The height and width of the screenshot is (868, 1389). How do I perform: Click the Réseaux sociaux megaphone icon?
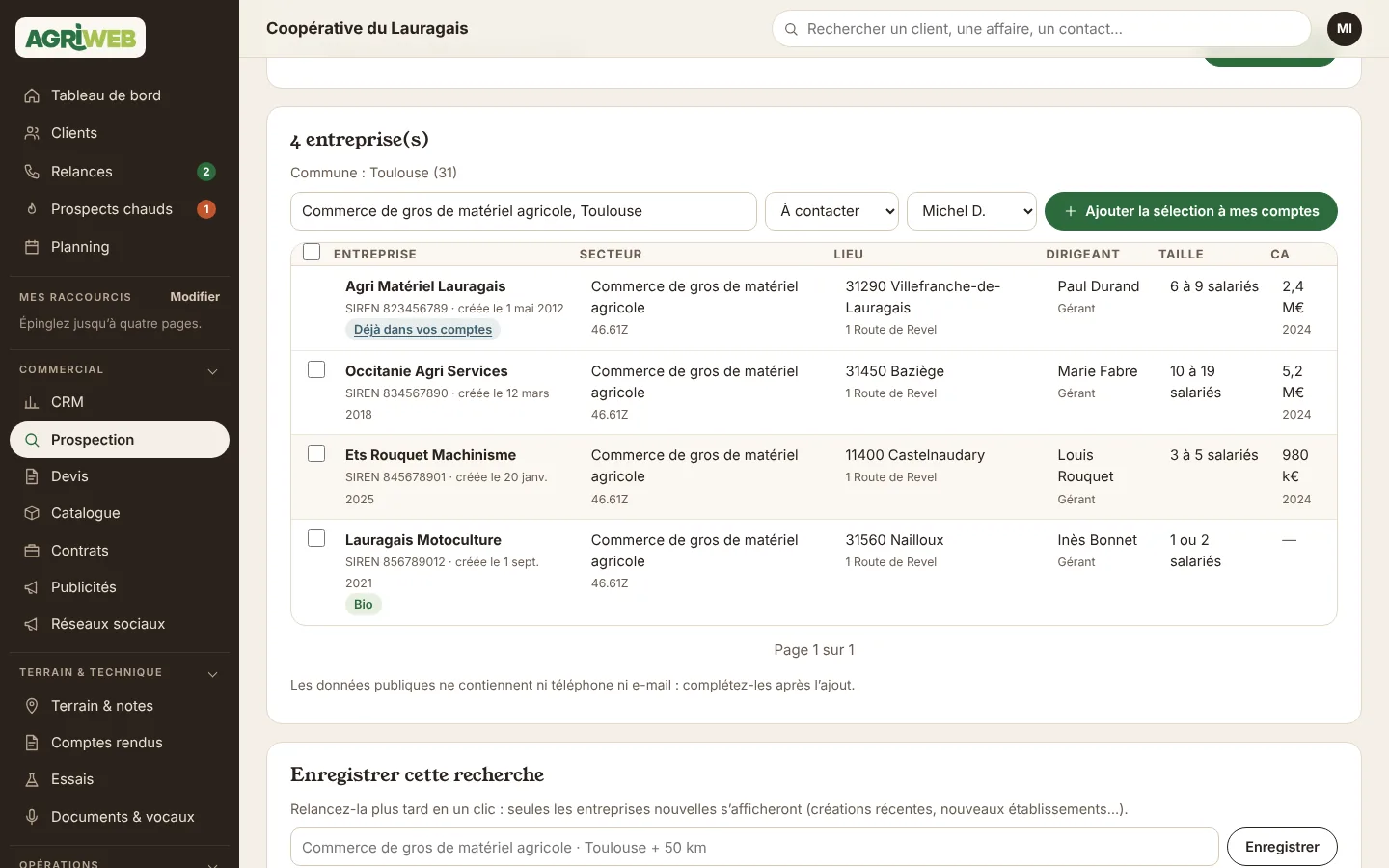tap(32, 624)
